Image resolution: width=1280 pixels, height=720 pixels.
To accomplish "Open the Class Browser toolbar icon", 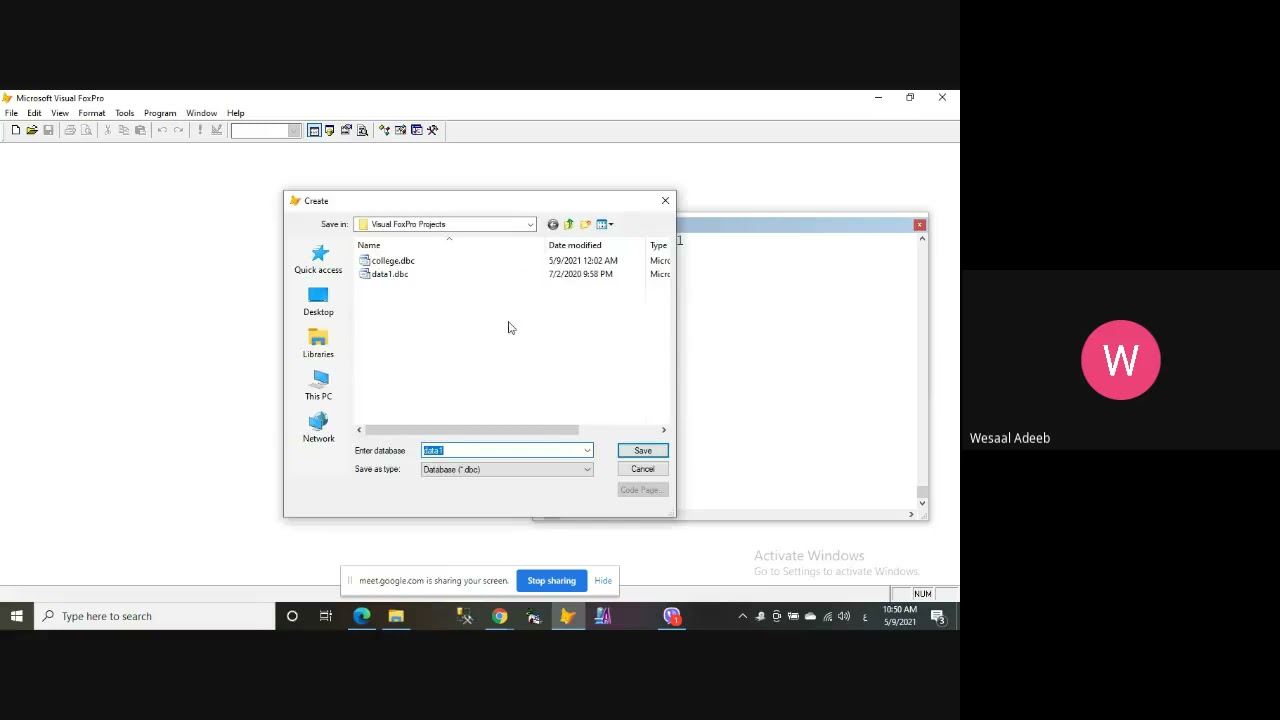I will pos(384,130).
